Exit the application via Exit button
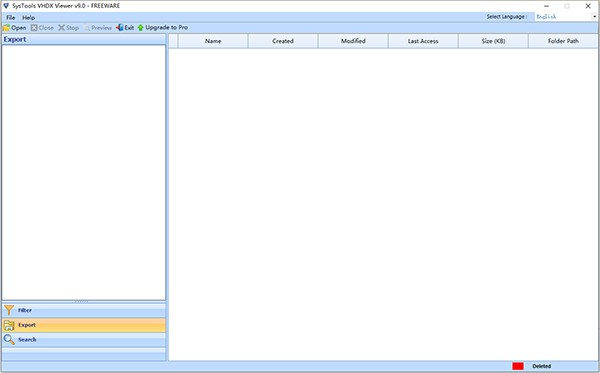Image resolution: width=600 pixels, height=373 pixels. [x=125, y=28]
